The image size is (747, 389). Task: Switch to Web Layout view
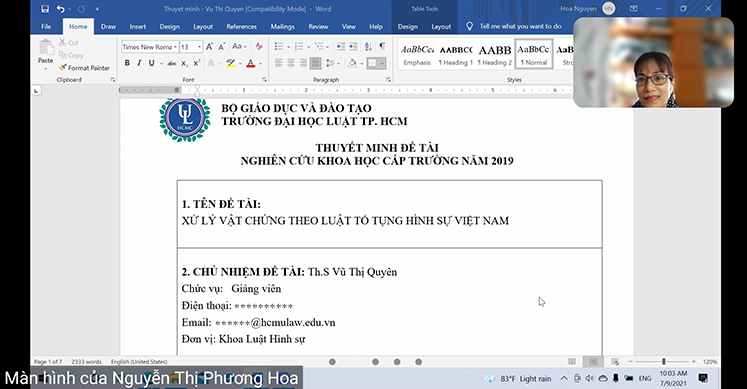(615, 362)
